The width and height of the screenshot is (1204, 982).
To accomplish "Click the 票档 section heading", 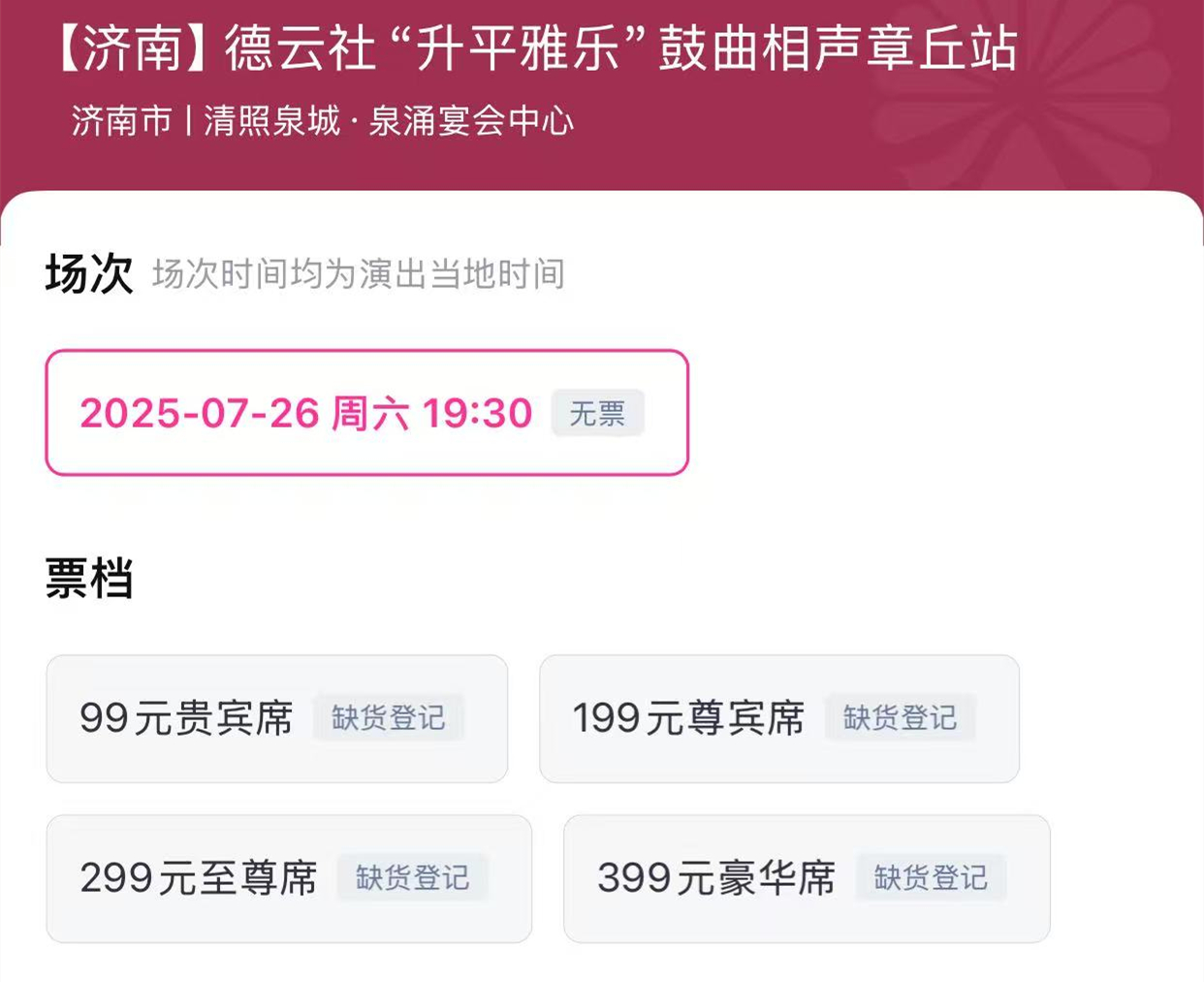I will pos(88,579).
